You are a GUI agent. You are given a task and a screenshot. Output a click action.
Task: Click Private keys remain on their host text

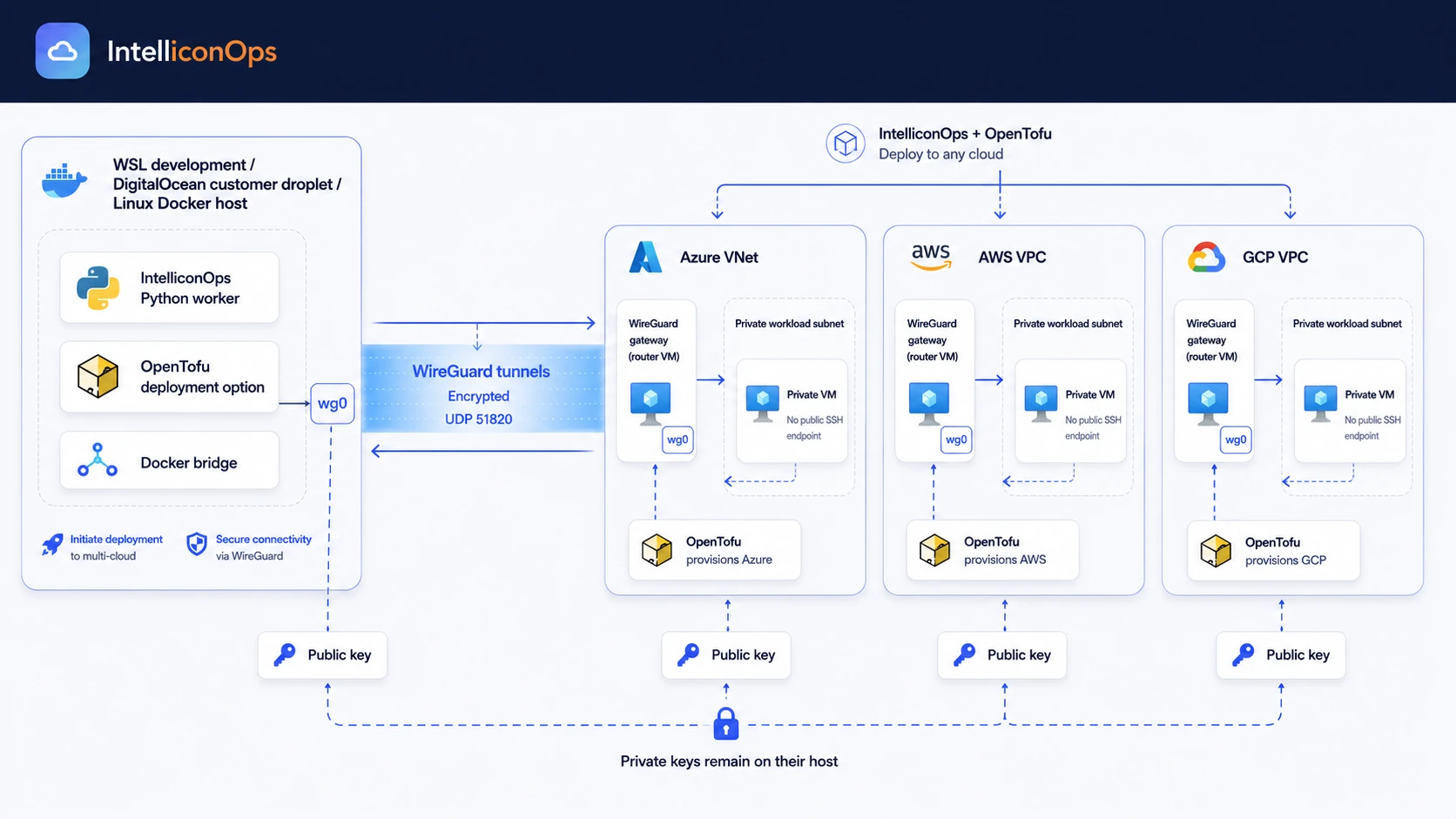click(x=729, y=762)
